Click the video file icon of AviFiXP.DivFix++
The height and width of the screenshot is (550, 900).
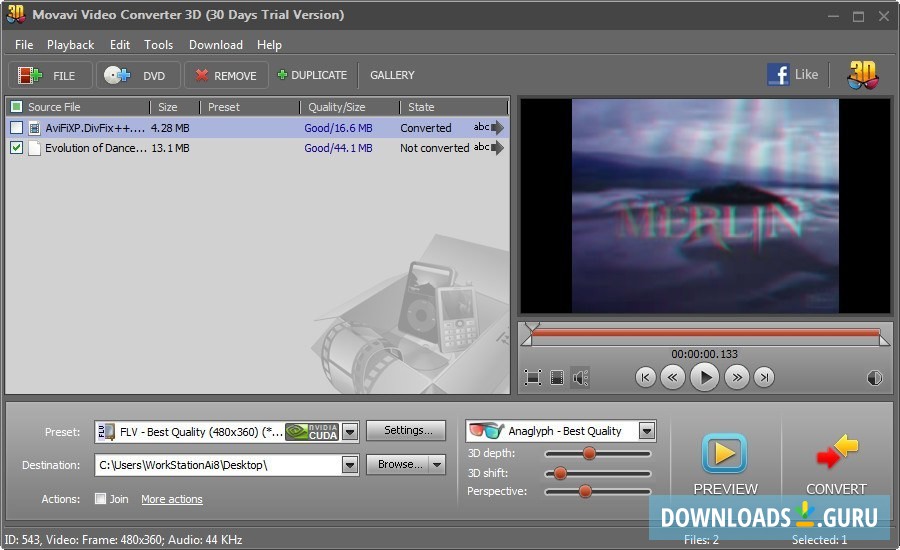coord(34,128)
